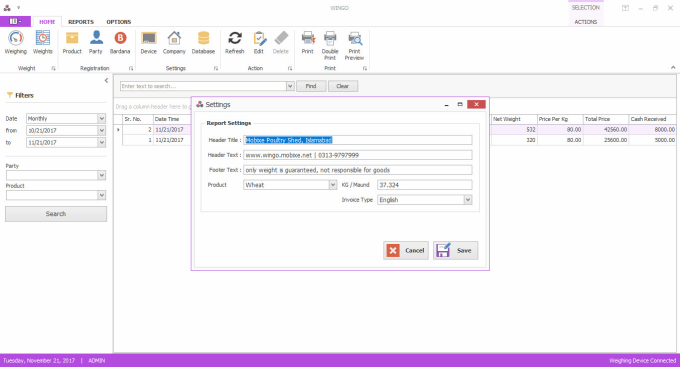Open Company settings
Screen dimensions: 680x367
pyautogui.click(x=174, y=43)
